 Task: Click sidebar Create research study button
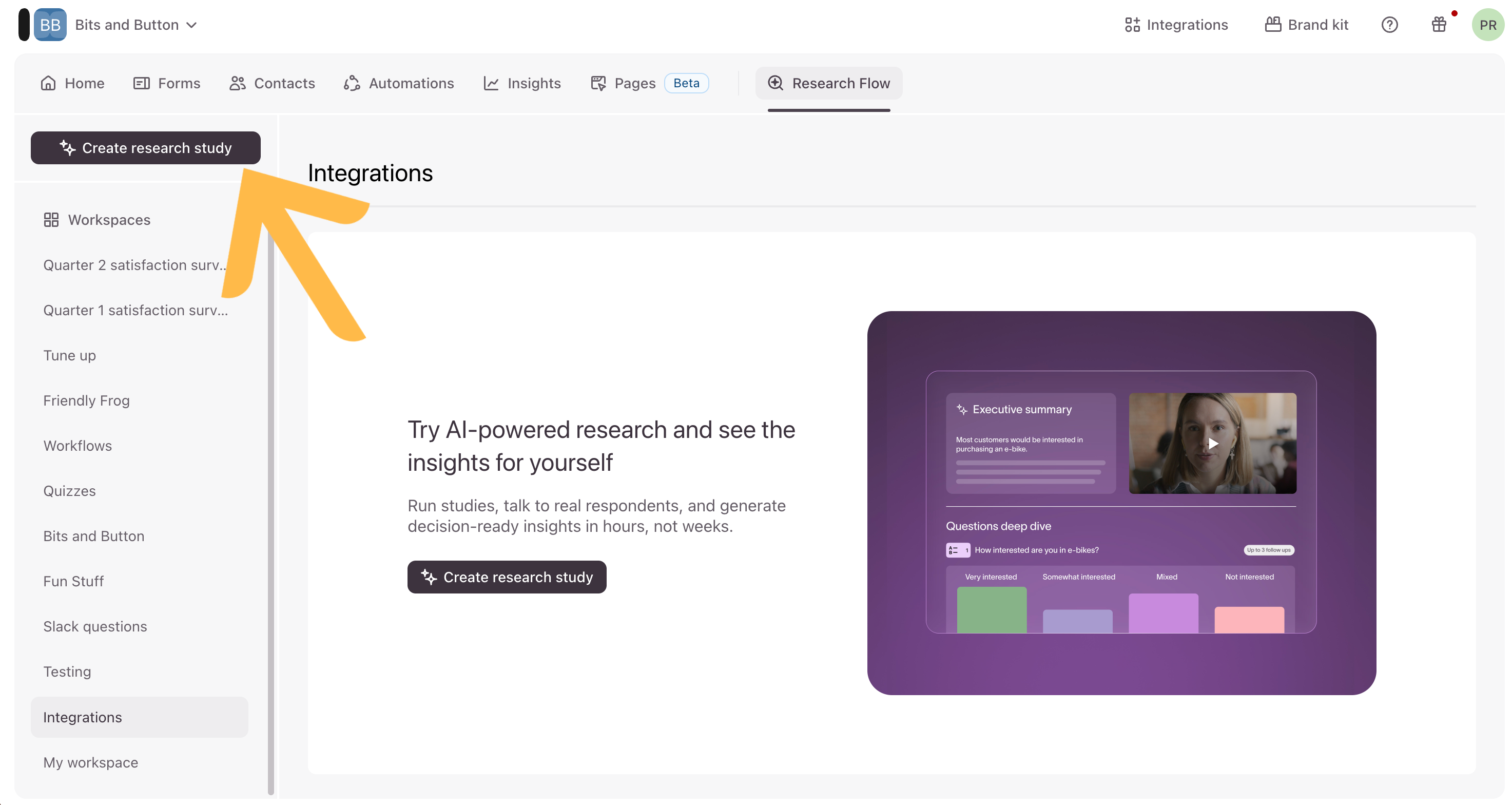146,148
